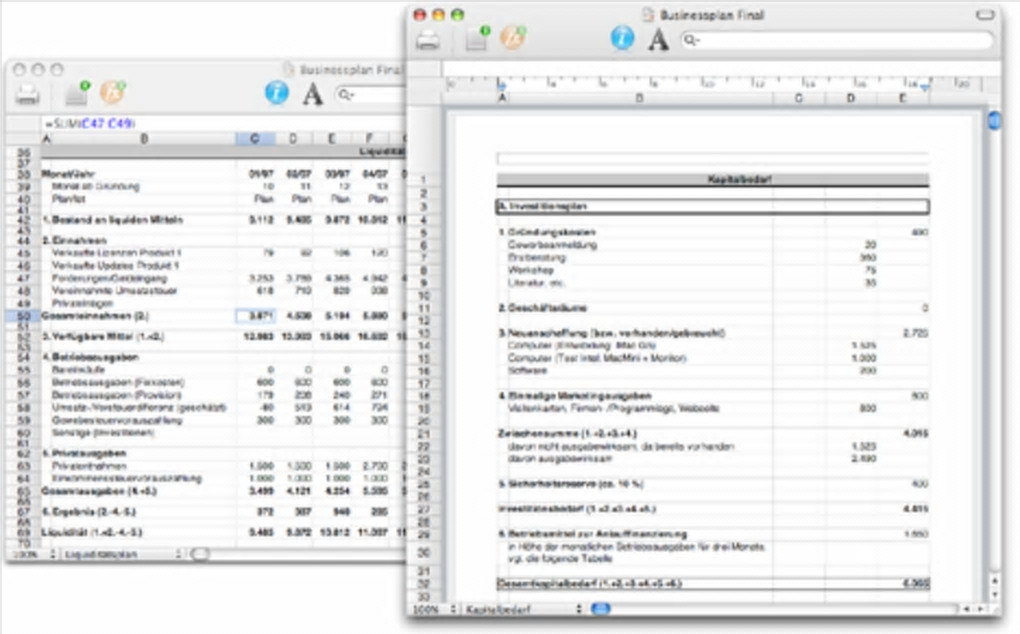This screenshot has height=634, width=1020.
Task: Click '4. Betriebsausgaben' label
Action: pyautogui.click(x=90, y=357)
